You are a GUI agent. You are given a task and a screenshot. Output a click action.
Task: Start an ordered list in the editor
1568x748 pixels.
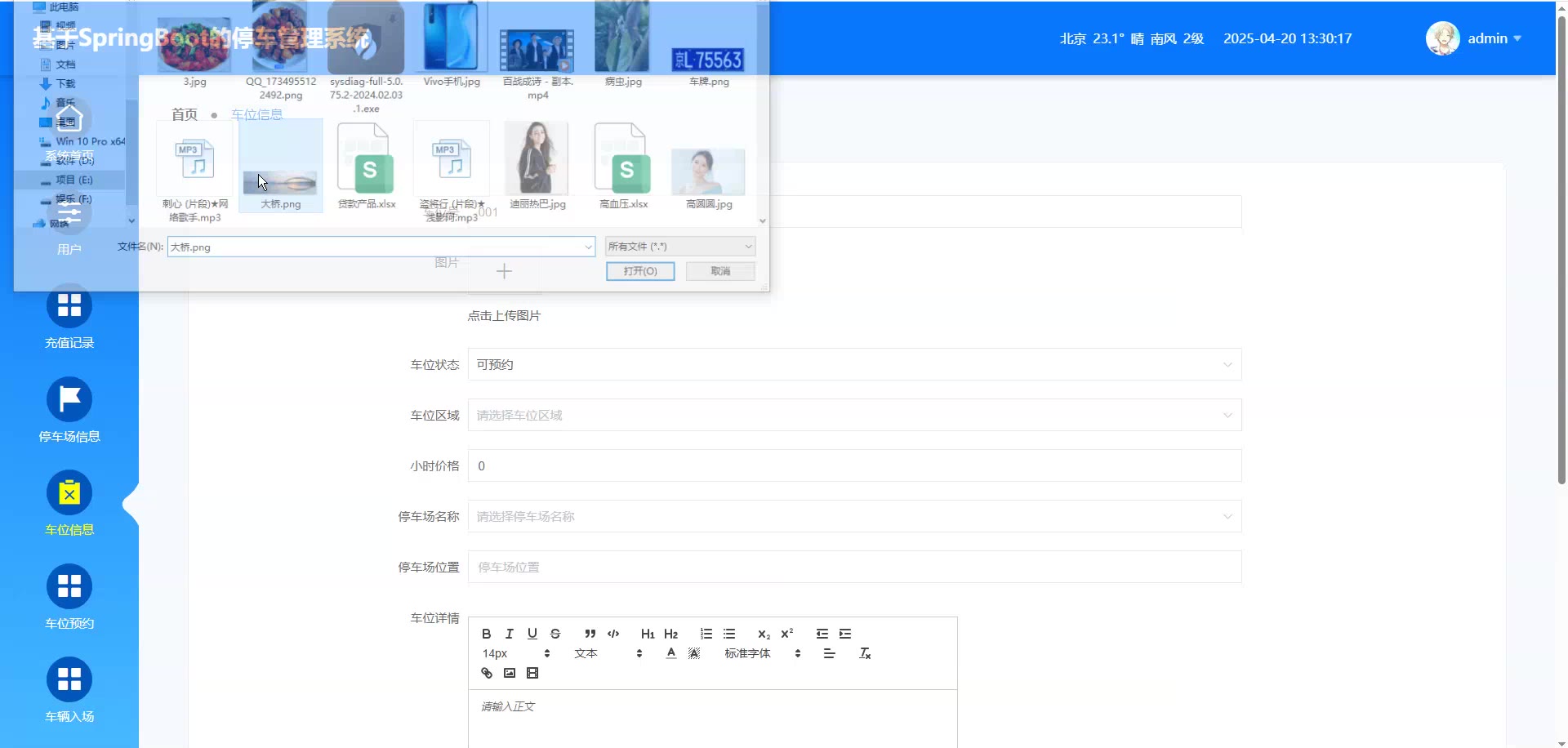[706, 634]
